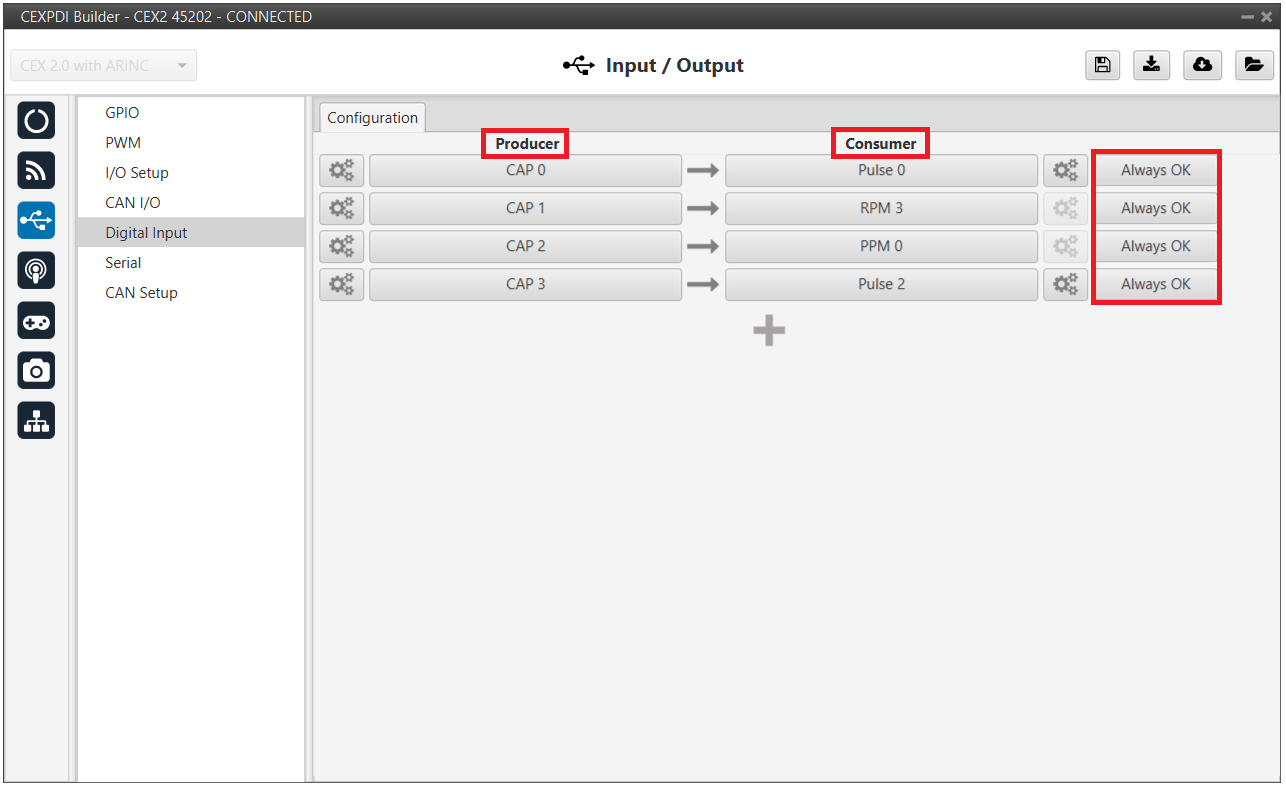This screenshot has width=1286, height=786.
Task: Open the joystick gamepad sidebar icon
Action: [36, 321]
